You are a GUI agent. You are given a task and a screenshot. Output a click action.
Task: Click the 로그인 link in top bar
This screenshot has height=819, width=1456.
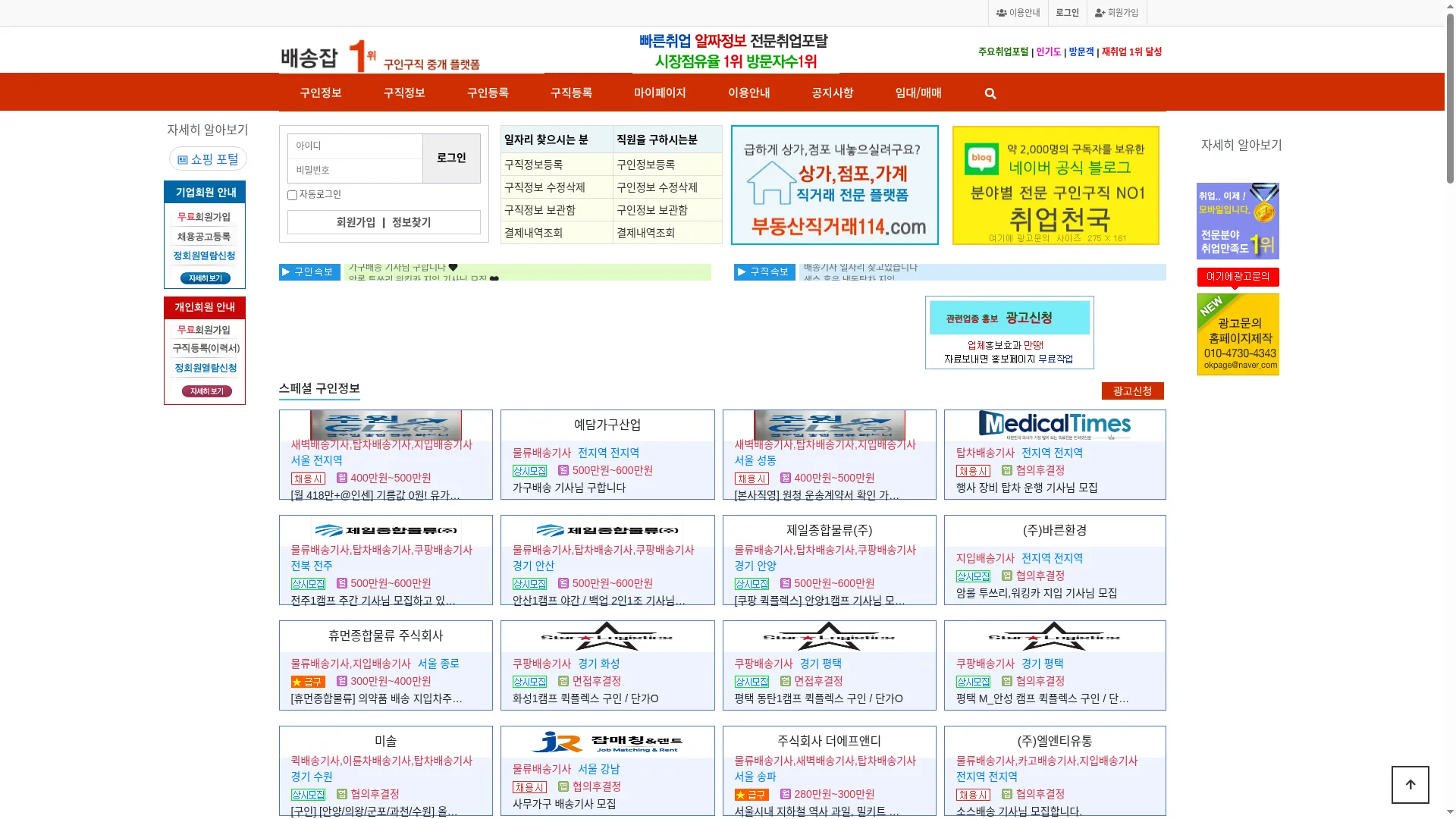pyautogui.click(x=1067, y=13)
